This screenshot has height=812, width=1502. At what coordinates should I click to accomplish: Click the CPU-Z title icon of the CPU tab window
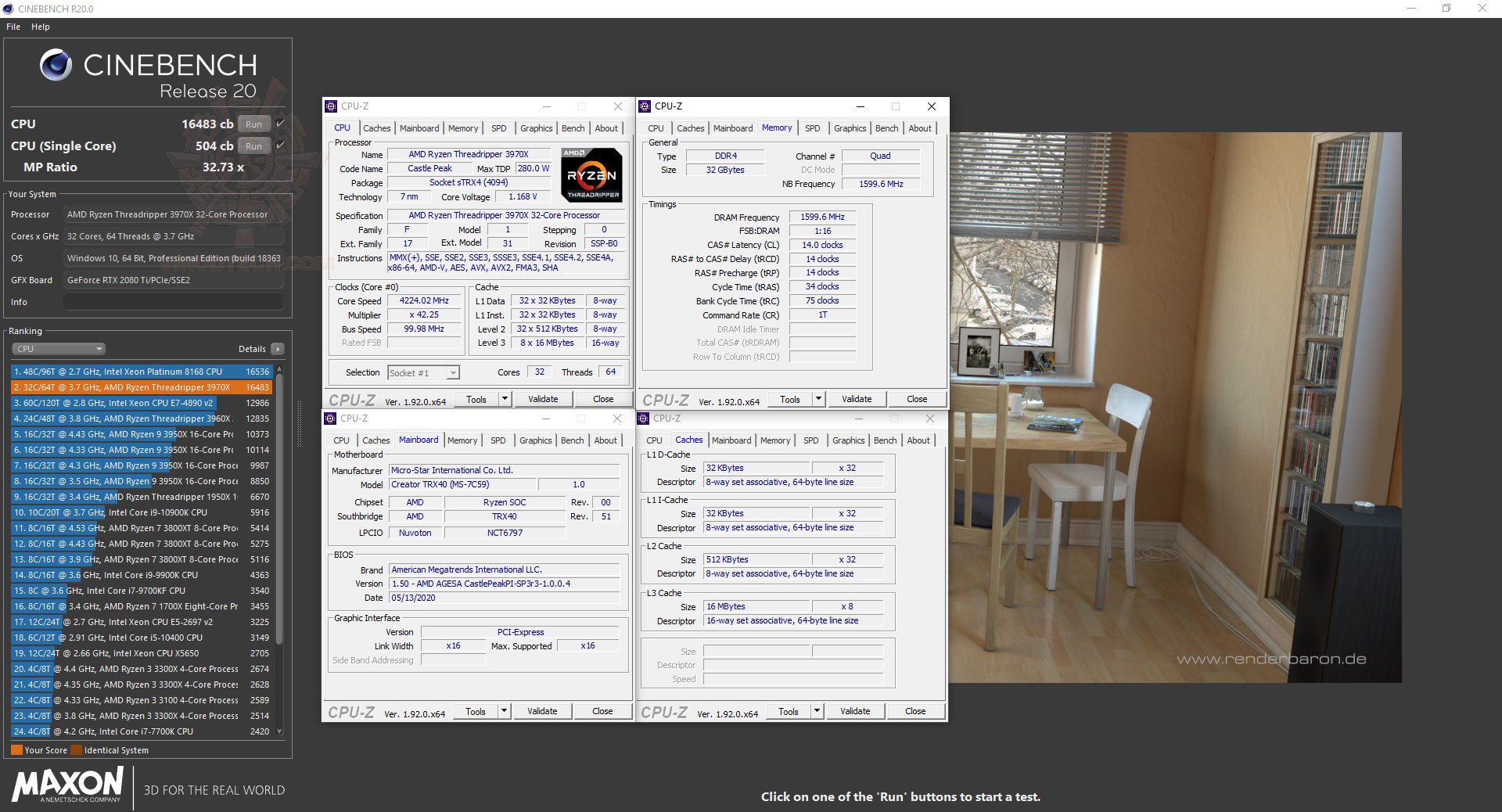point(331,106)
